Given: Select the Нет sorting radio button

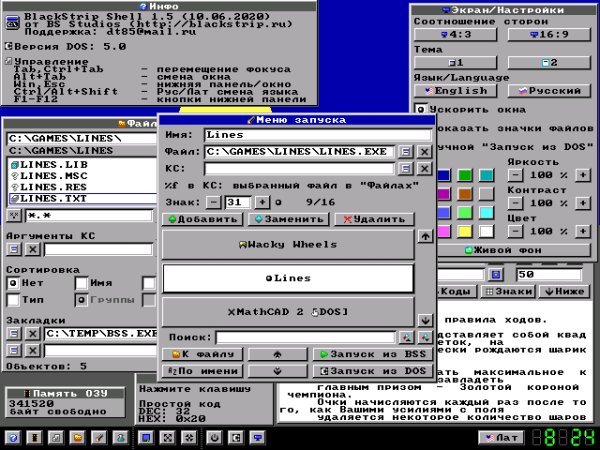Looking at the screenshot, I should tap(13, 283).
